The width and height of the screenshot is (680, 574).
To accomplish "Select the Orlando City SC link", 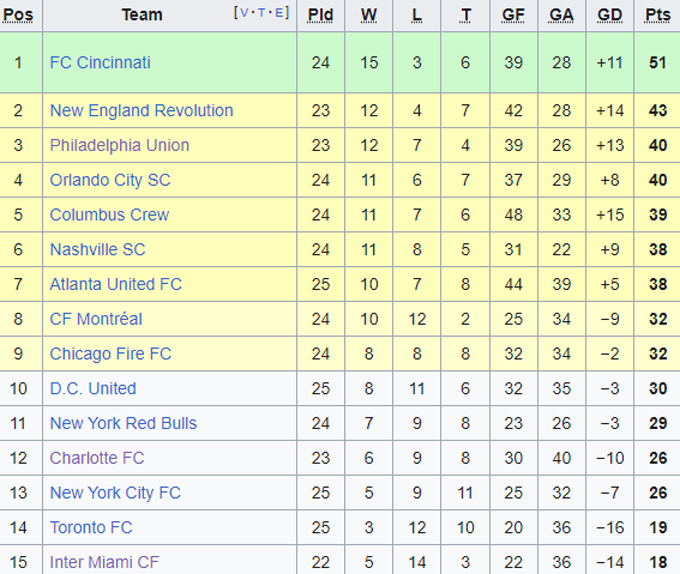I will (110, 180).
